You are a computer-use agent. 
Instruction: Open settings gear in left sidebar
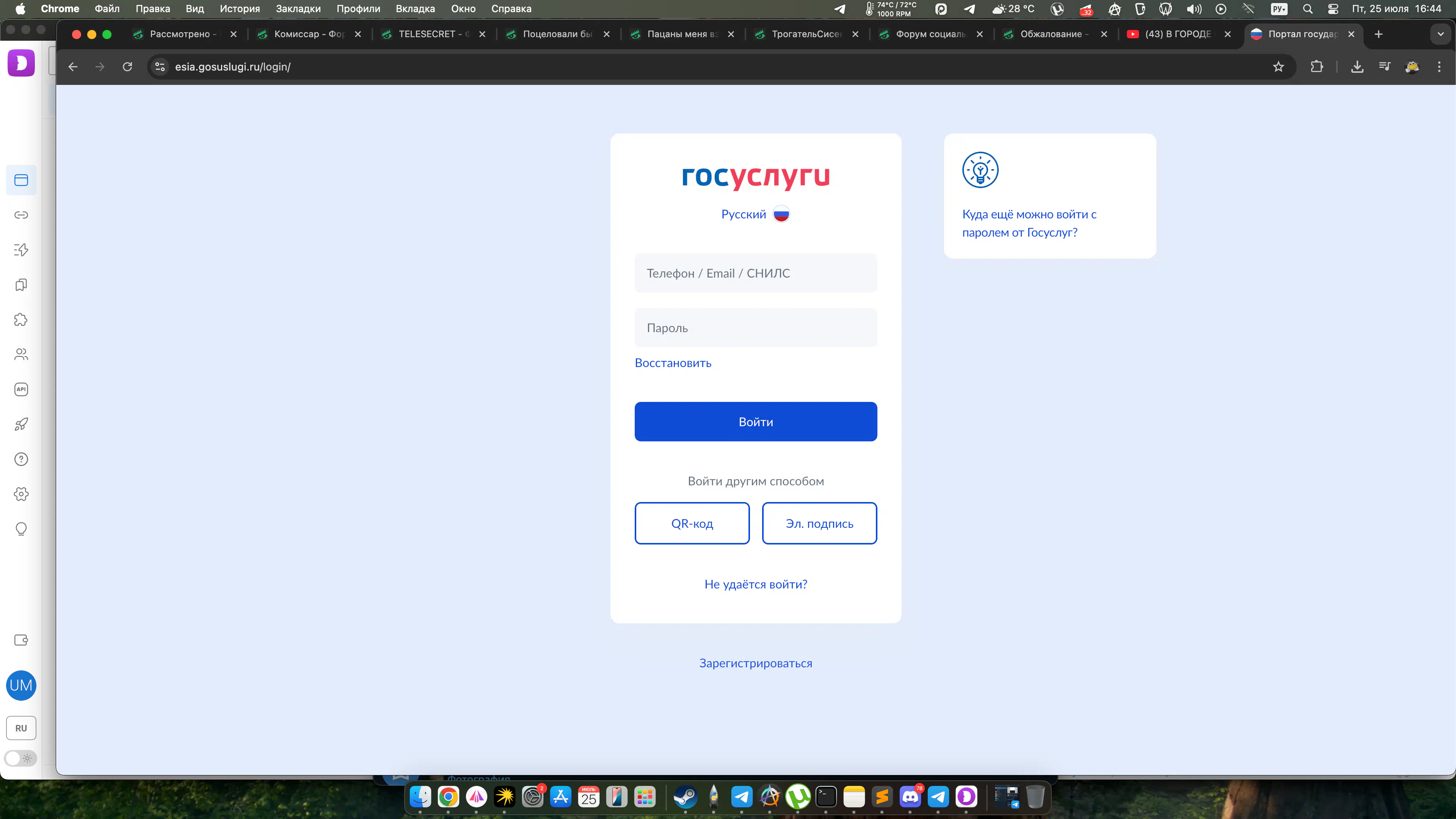(21, 494)
